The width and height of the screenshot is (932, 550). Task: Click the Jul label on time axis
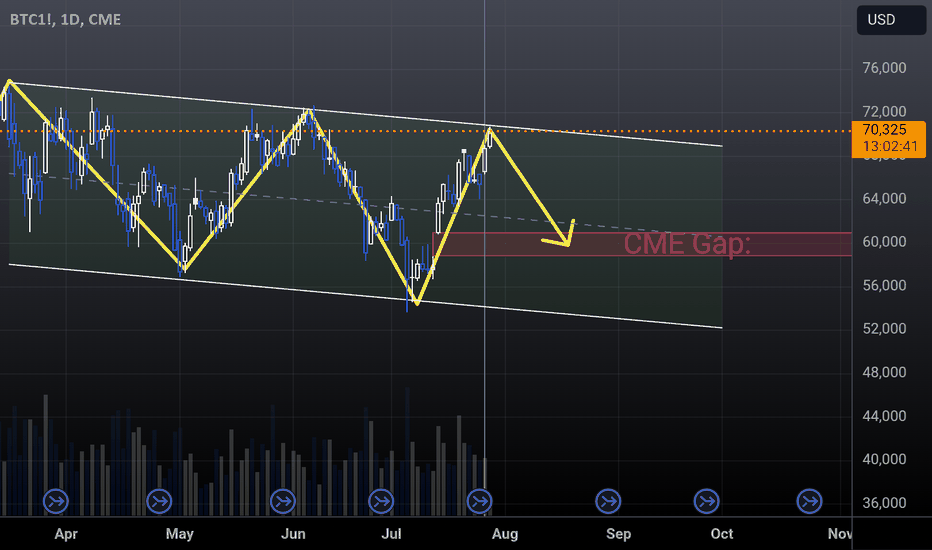pos(391,534)
